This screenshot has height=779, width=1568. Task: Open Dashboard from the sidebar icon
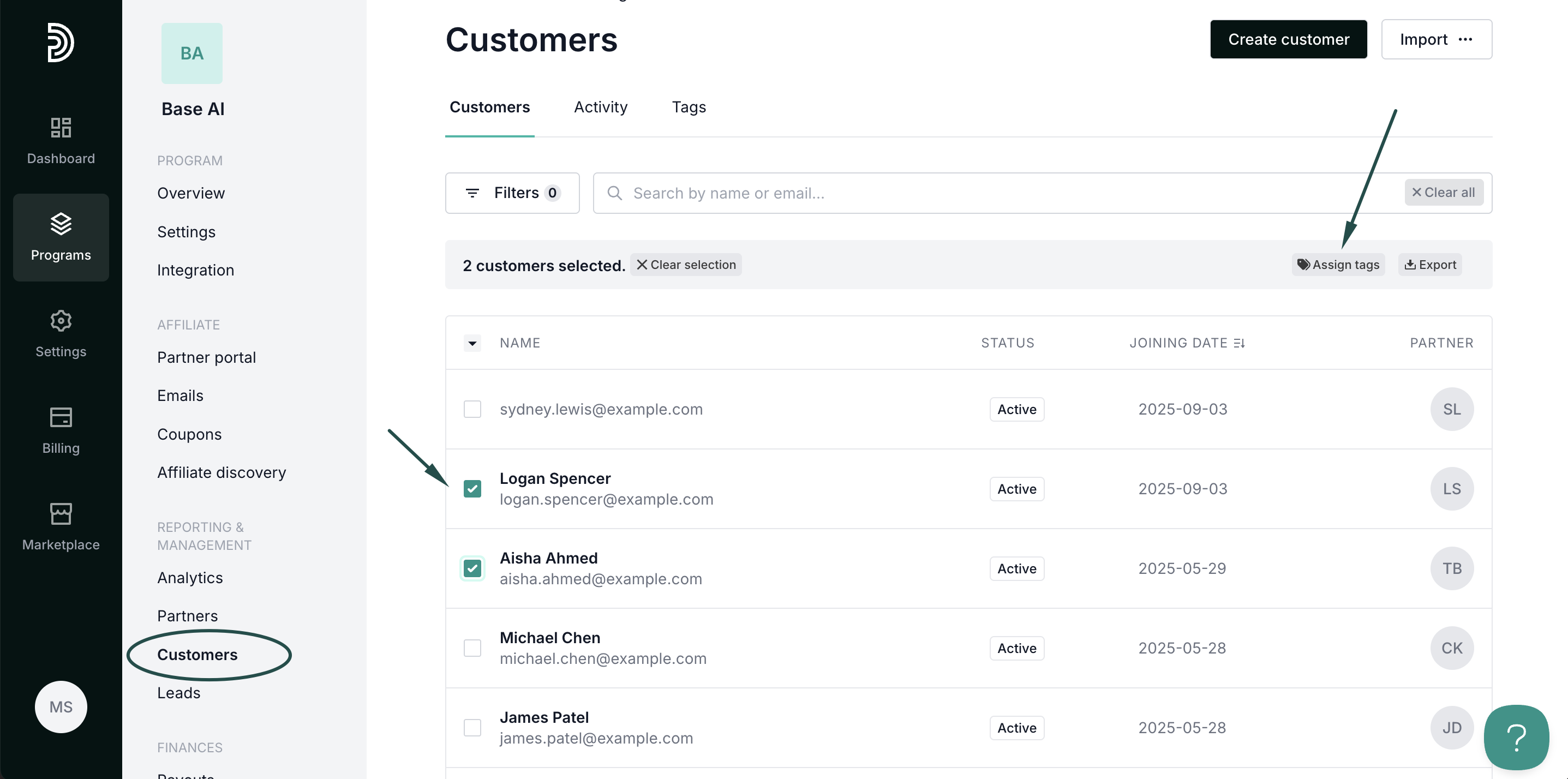(x=61, y=127)
